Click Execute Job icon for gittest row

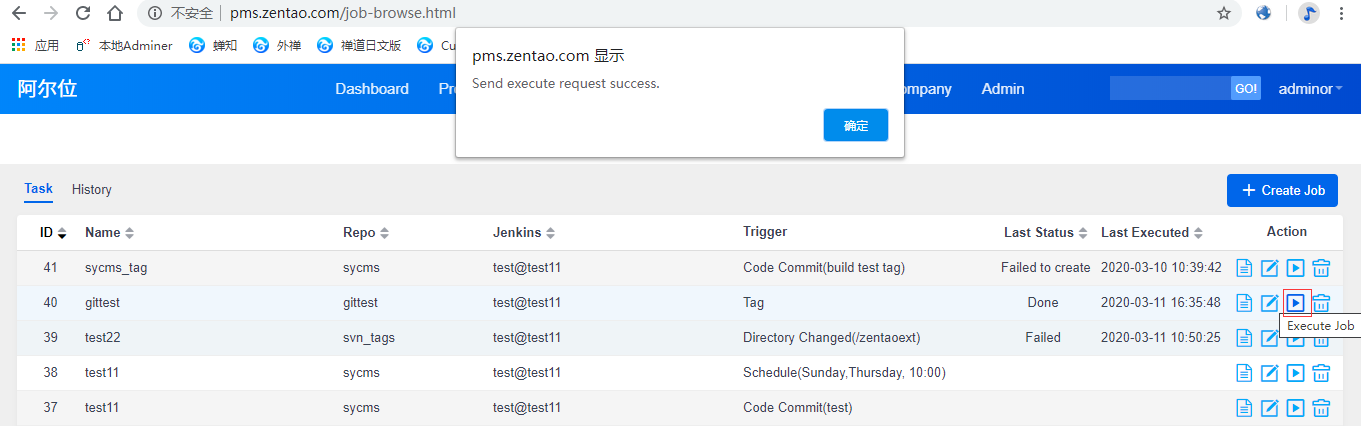click(x=1295, y=302)
